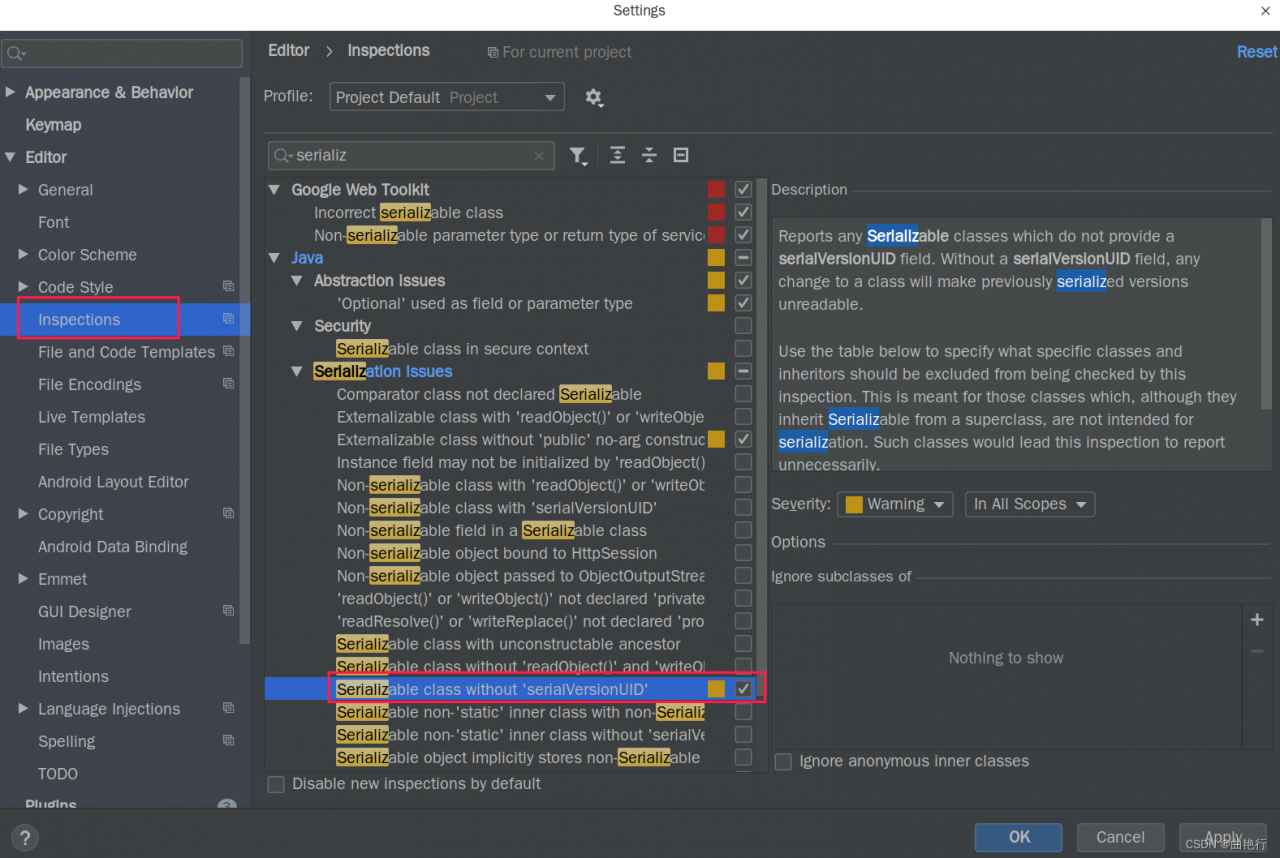Click the project-level icon beside Spelling
Viewport: 1280px width, 858px height.
(x=228, y=741)
